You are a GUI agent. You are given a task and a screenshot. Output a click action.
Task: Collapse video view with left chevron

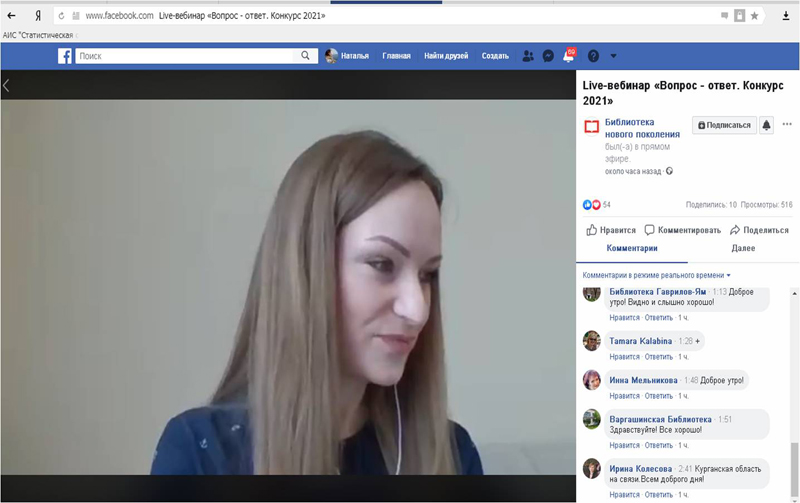point(6,86)
